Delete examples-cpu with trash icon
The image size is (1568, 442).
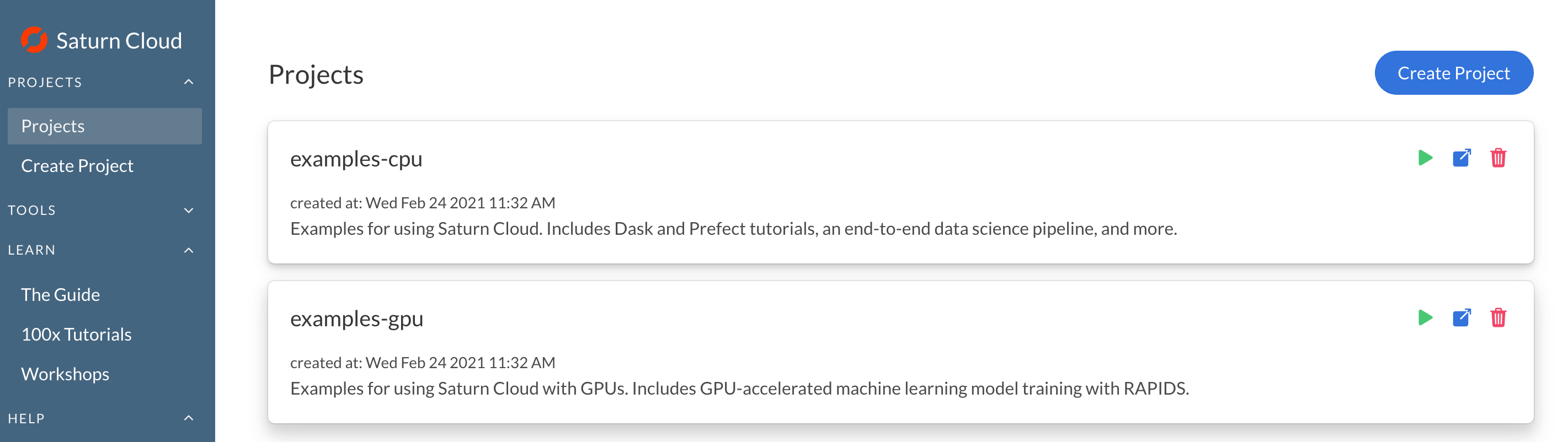point(1498,158)
